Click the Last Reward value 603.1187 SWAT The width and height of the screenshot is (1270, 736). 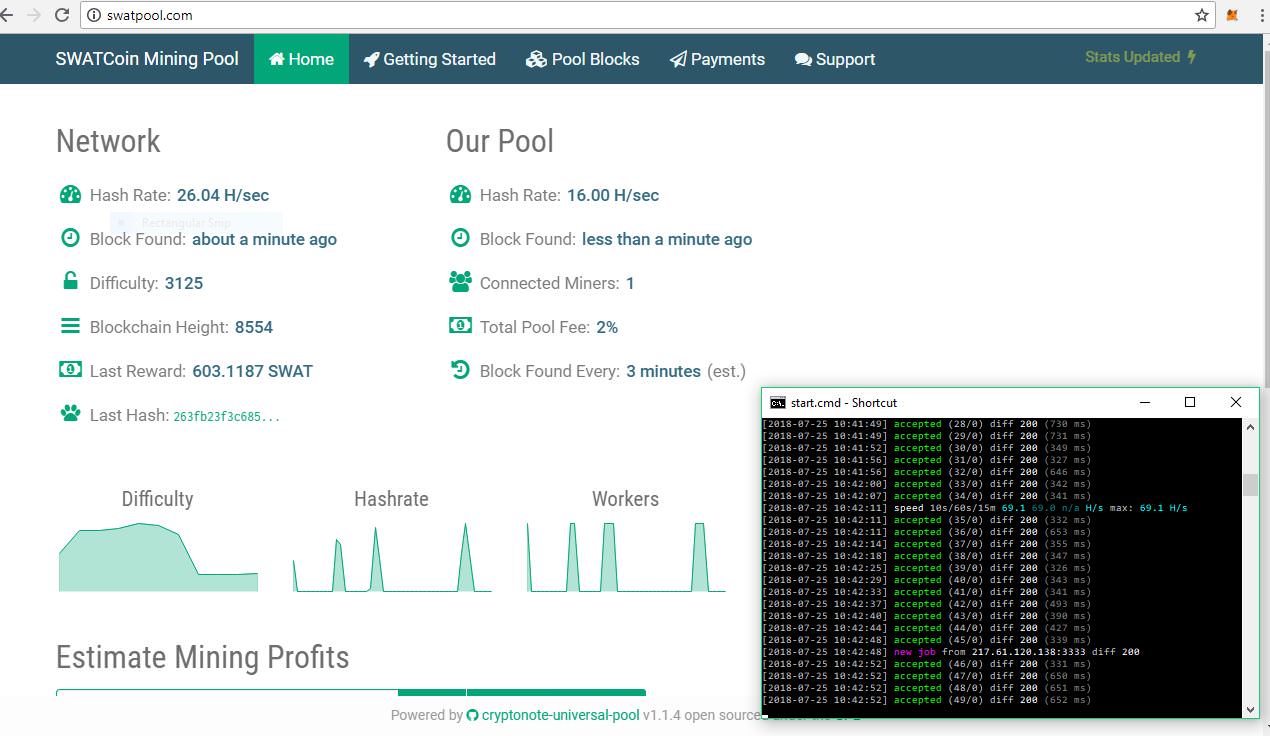click(x=253, y=371)
